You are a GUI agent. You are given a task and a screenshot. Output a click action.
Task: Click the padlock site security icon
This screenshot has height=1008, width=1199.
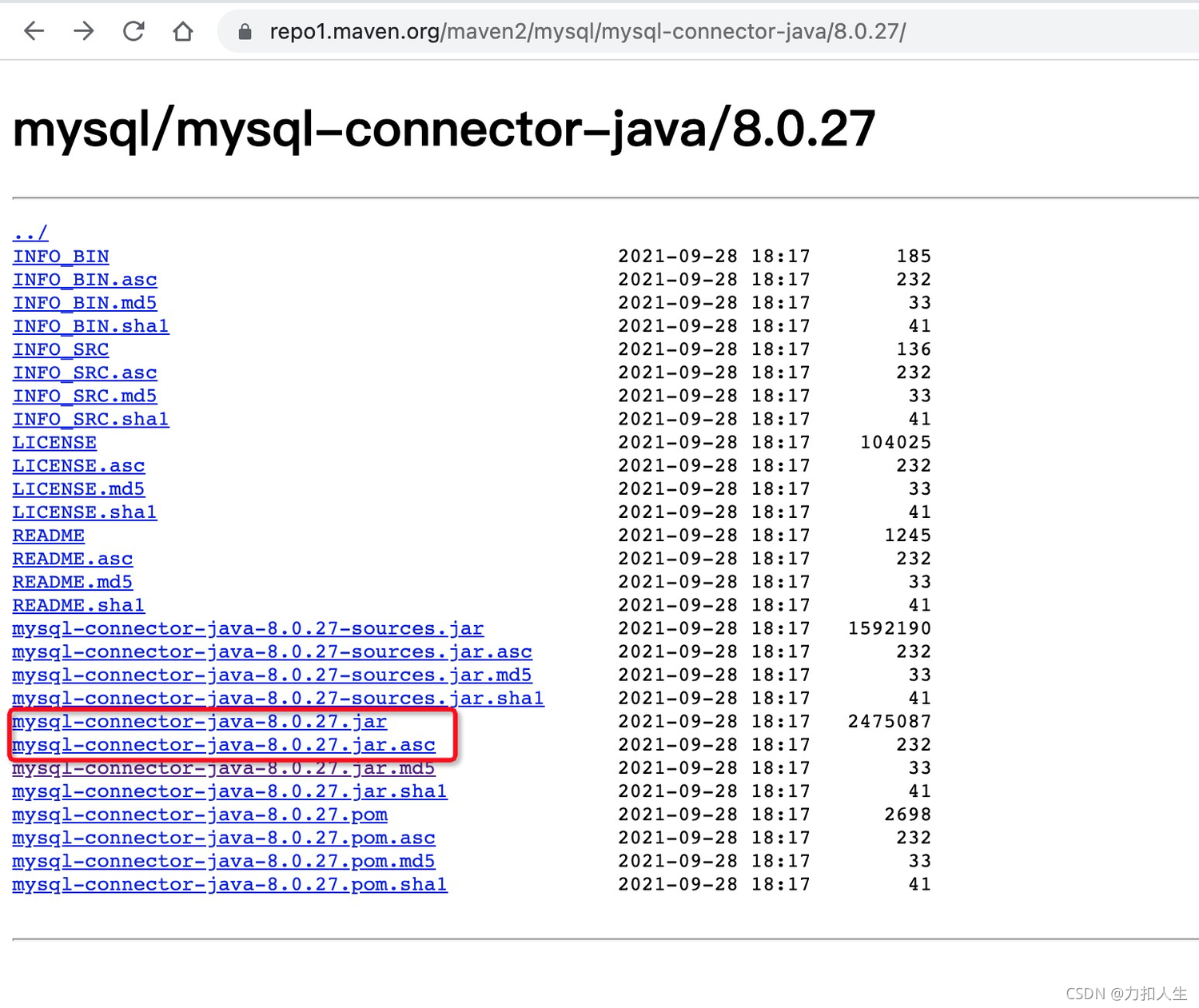(245, 32)
